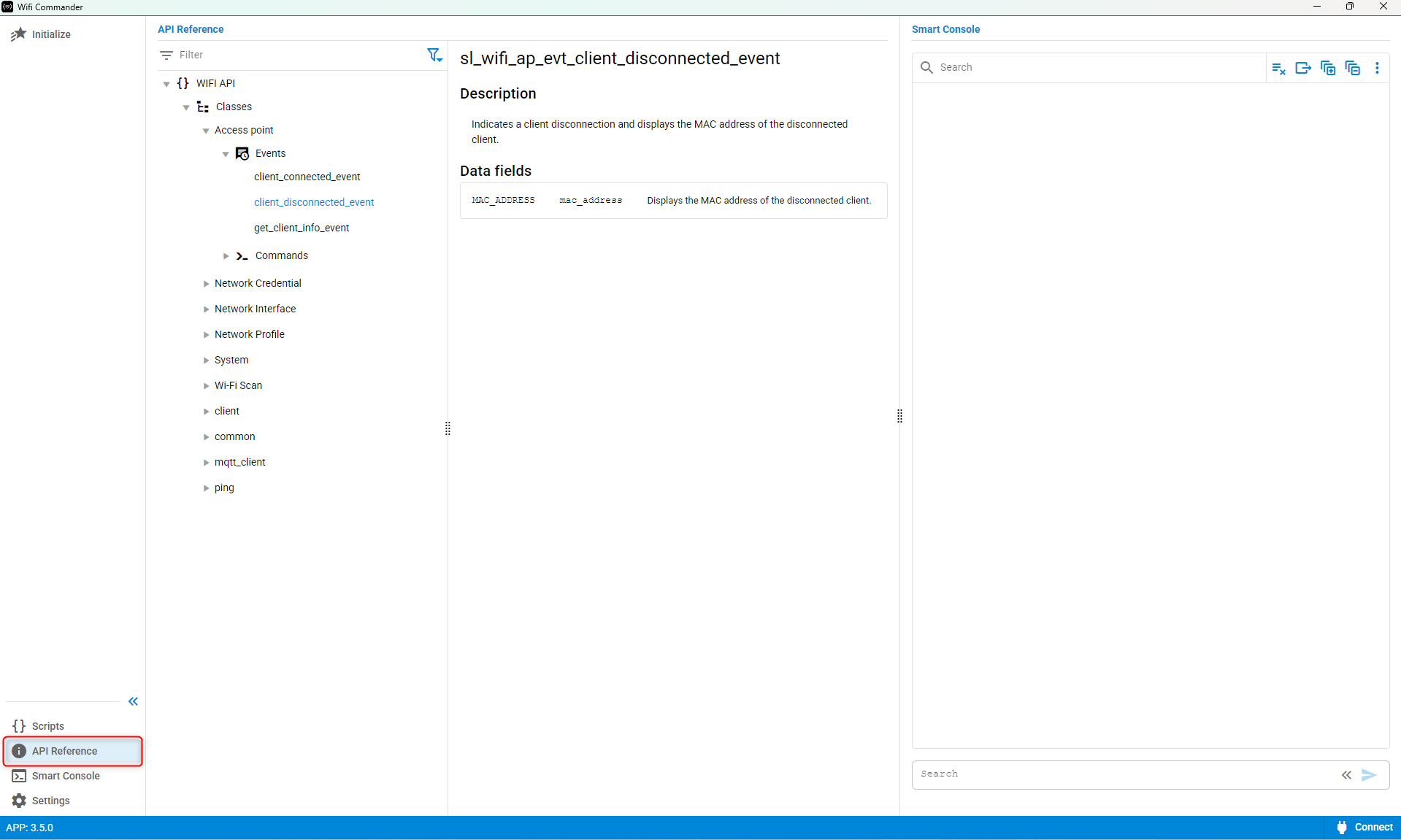This screenshot has width=1401, height=840.
Task: Open the Smart Console three-dot menu
Action: (1378, 68)
